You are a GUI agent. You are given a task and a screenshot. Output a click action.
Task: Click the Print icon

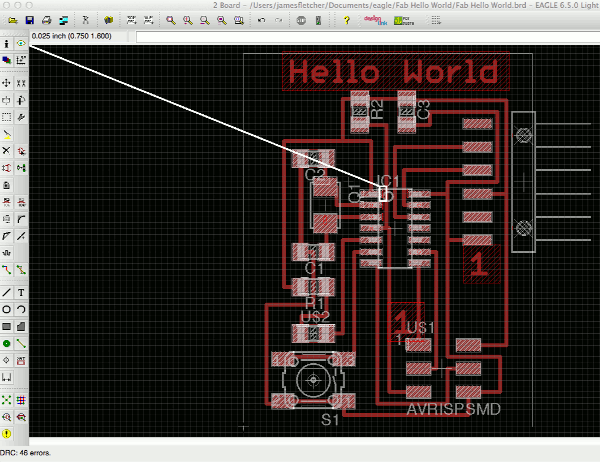pos(47,20)
